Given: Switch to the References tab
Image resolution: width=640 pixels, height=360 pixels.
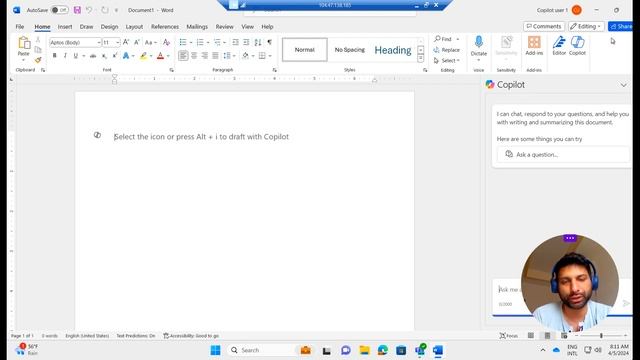Looking at the screenshot, I should pos(165,27).
